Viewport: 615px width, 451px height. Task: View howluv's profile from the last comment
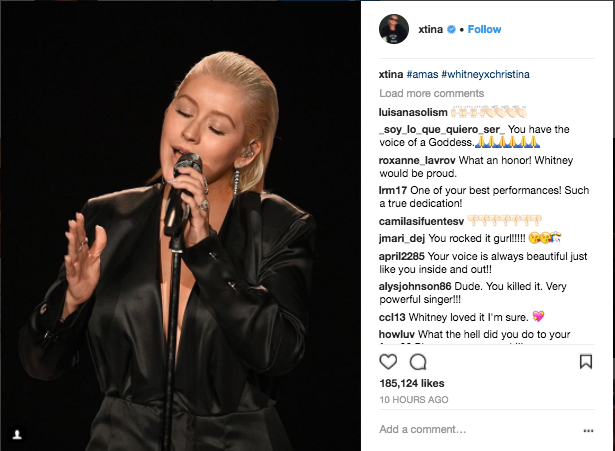(x=397, y=335)
